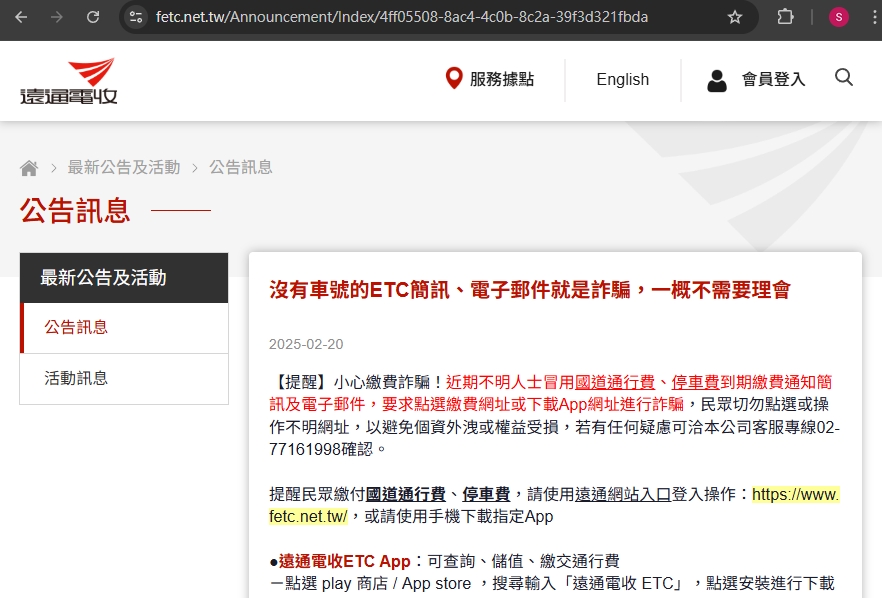Go to home via breadcrumb house icon
This screenshot has height=598, width=882.
(29, 168)
